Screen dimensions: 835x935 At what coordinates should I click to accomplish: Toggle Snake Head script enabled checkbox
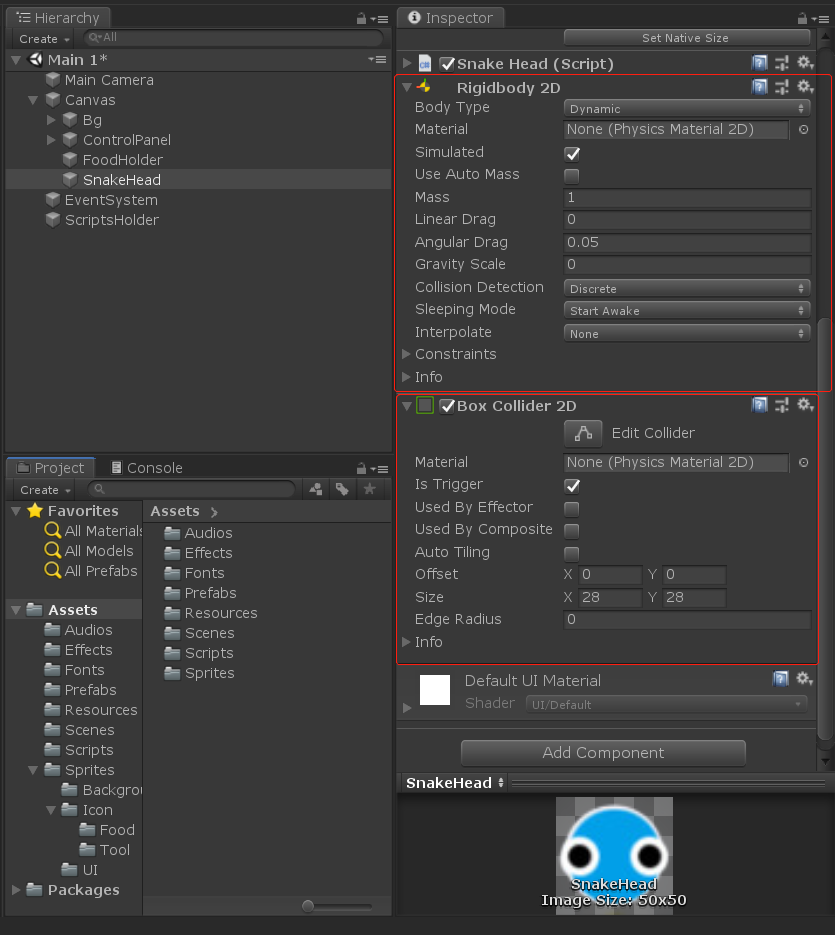(447, 64)
